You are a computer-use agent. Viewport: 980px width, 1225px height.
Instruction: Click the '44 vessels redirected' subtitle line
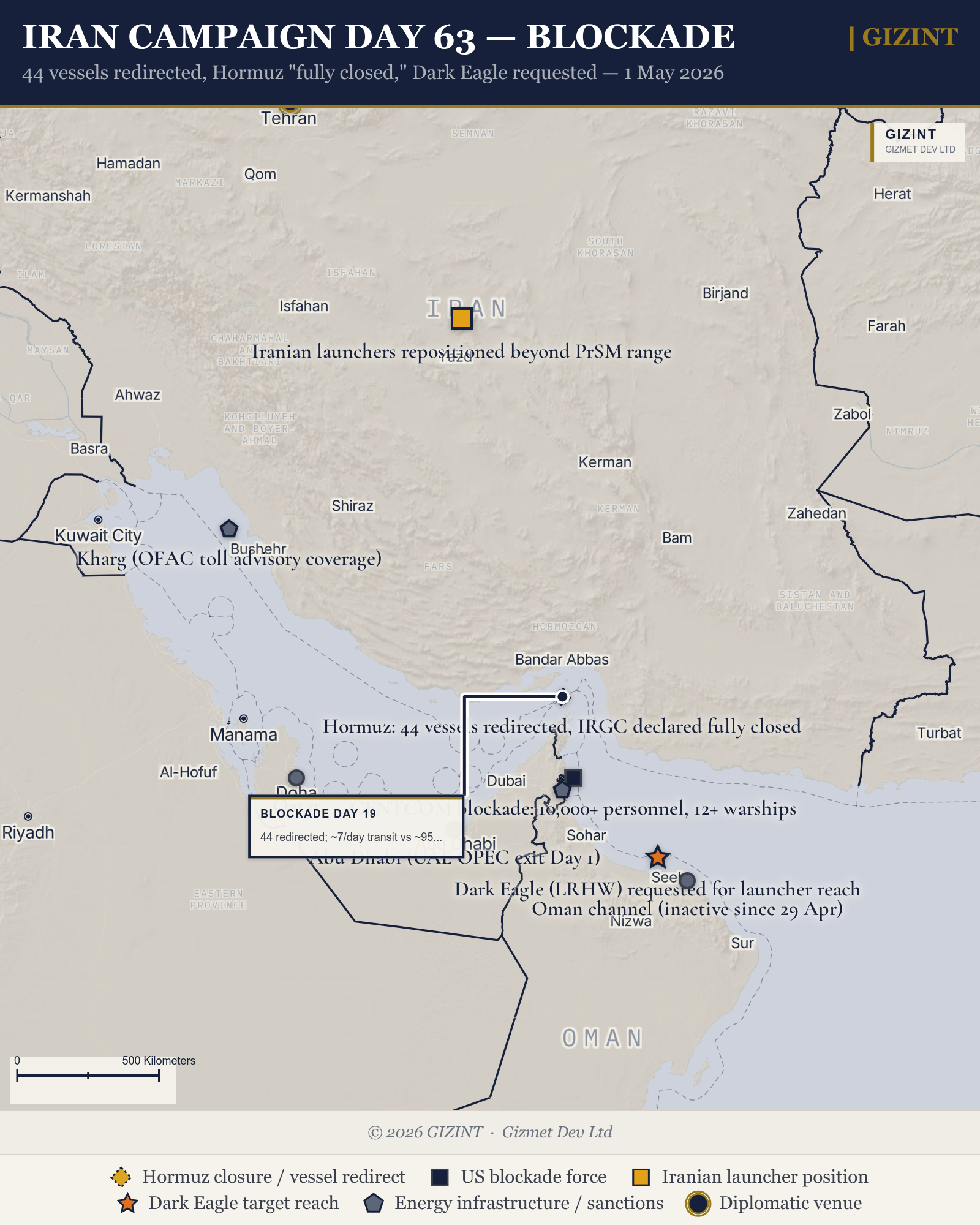tap(373, 72)
